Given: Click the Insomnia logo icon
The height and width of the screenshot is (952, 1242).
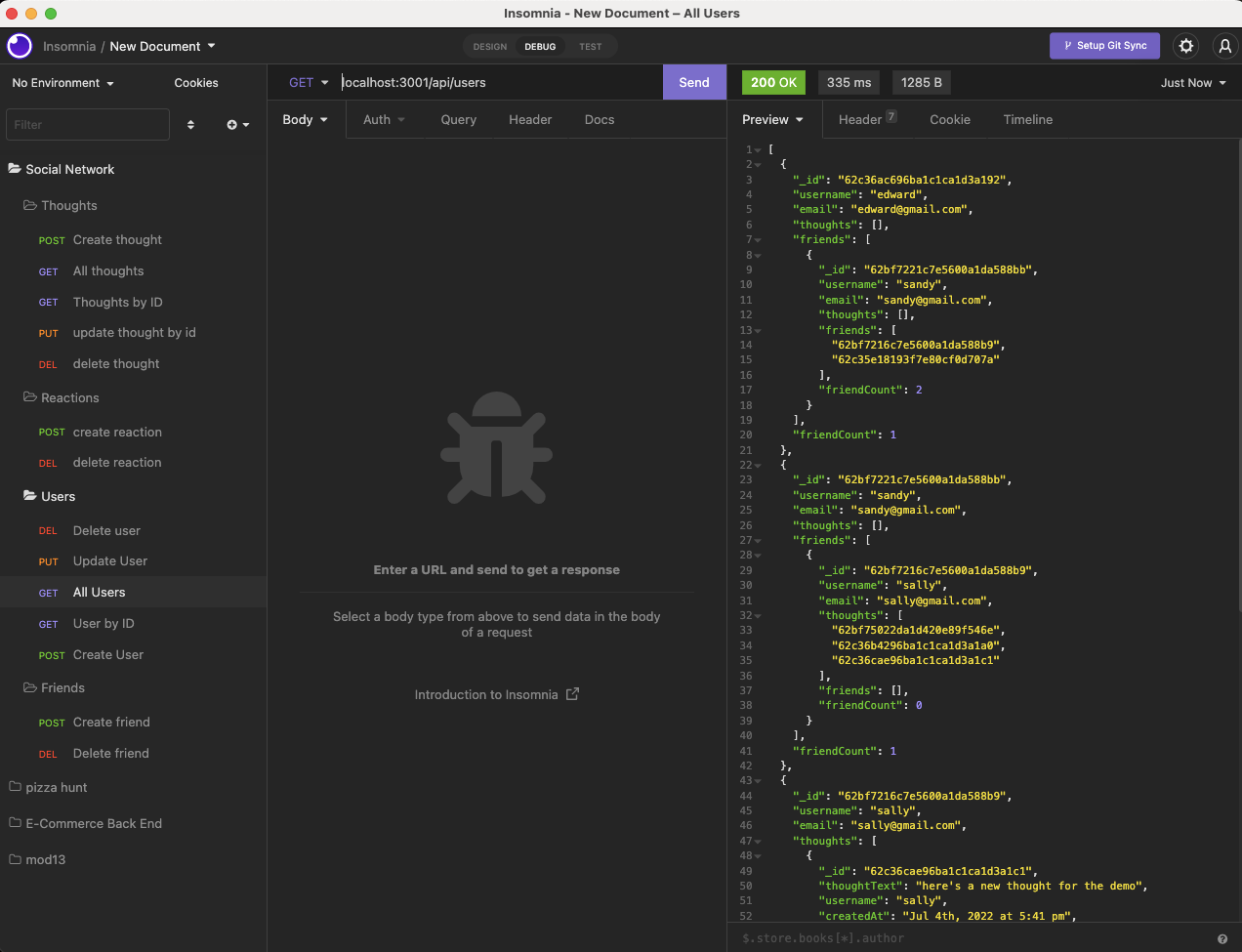Looking at the screenshot, I should pos(20,46).
